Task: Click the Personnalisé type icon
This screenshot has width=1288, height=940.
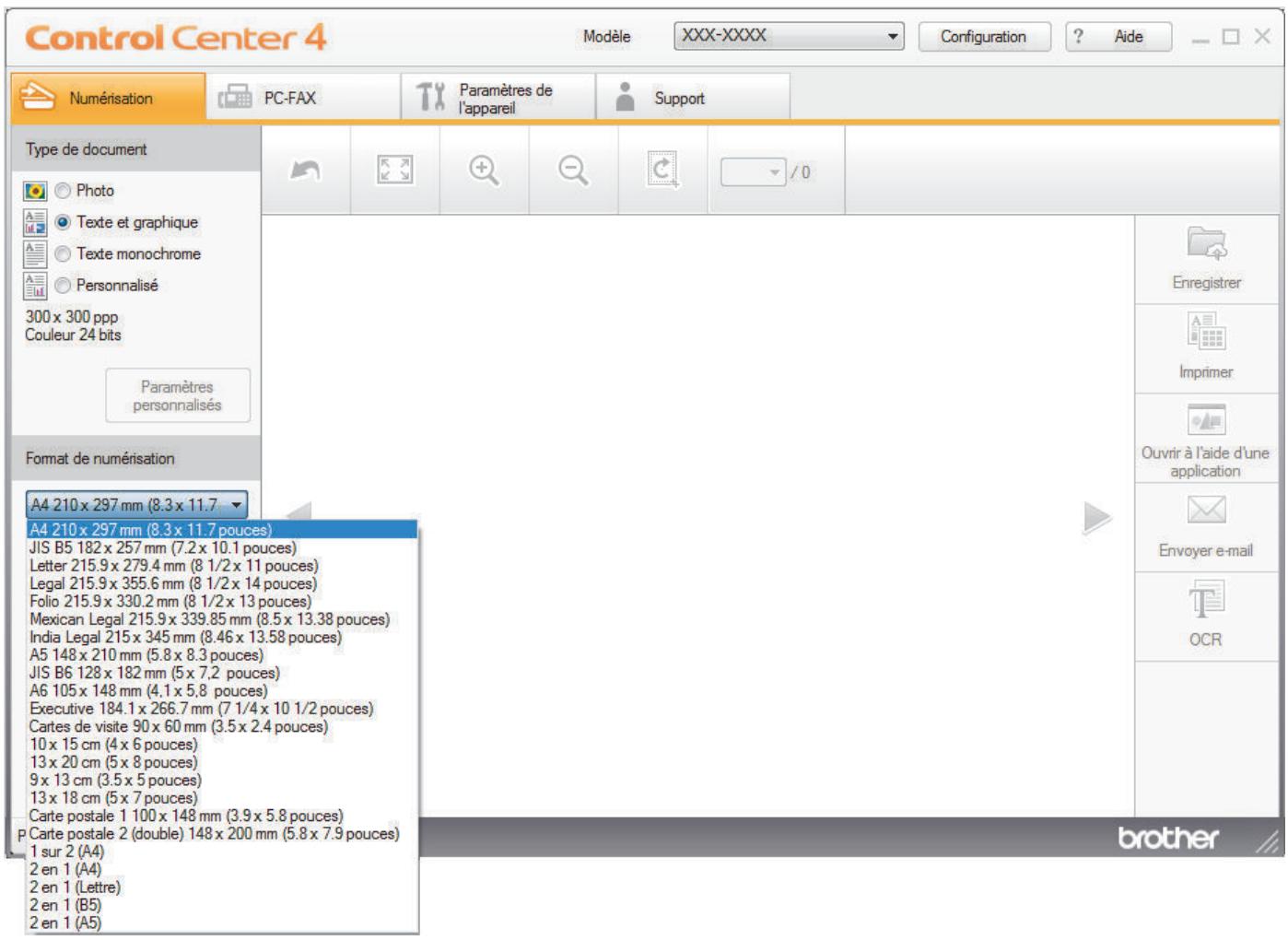Action: pyautogui.click(x=35, y=286)
